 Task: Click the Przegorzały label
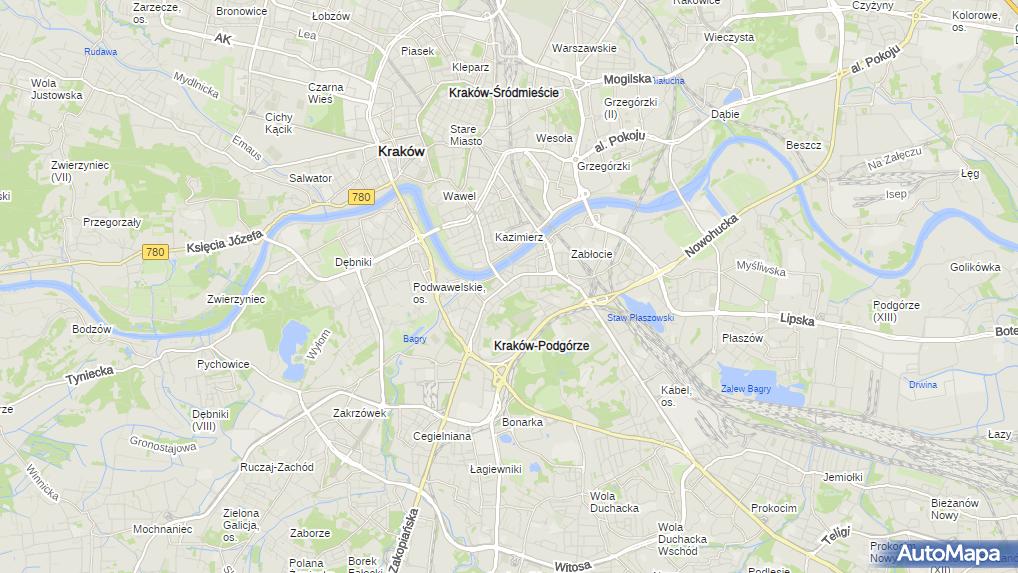[112, 223]
